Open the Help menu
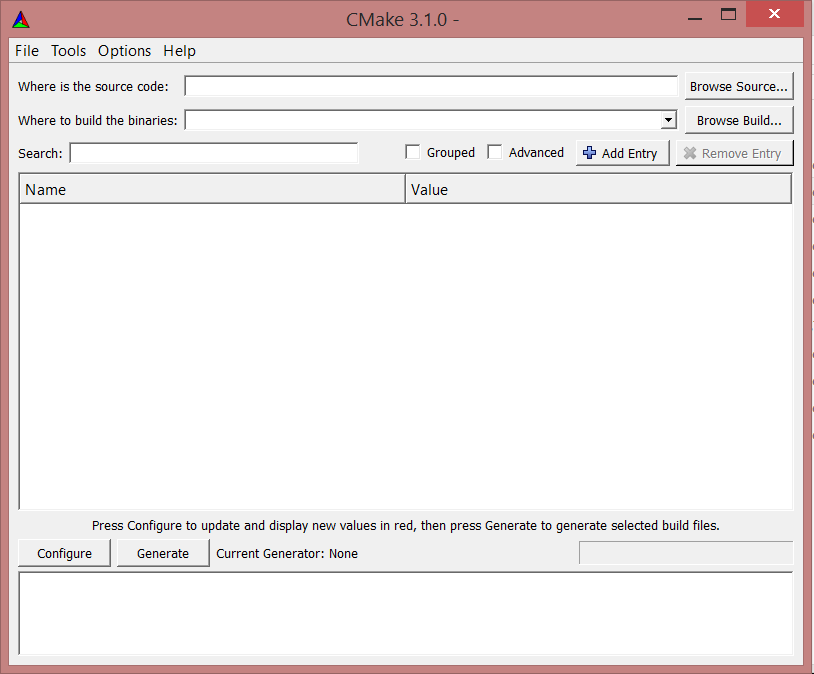The image size is (814, 674). pyautogui.click(x=180, y=51)
